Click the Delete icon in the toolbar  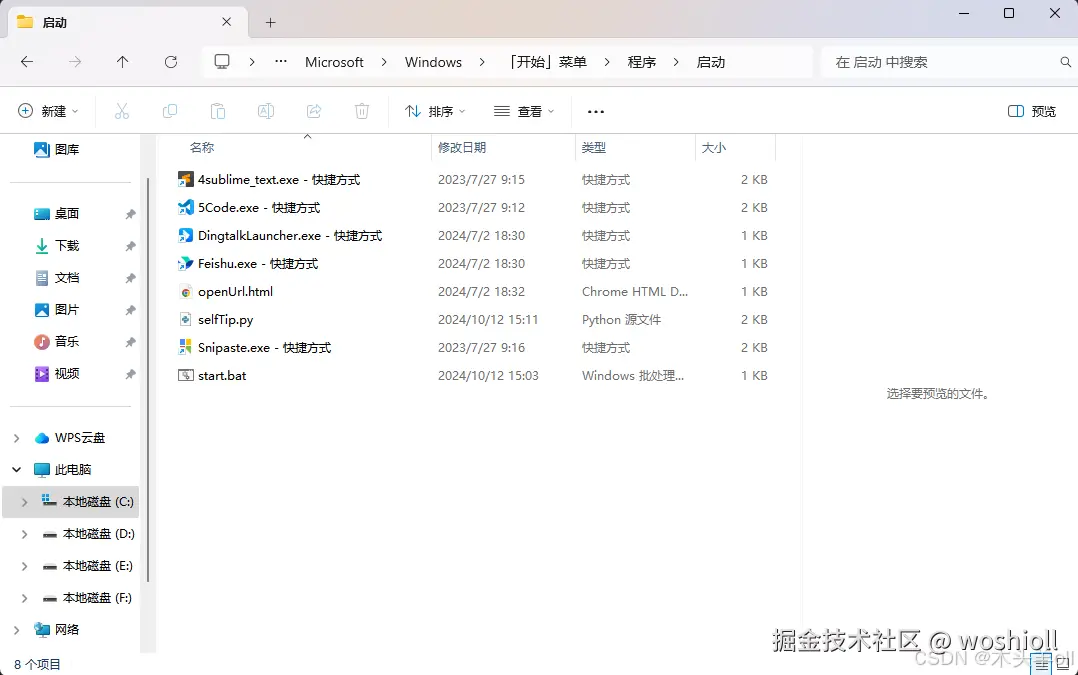(x=361, y=111)
